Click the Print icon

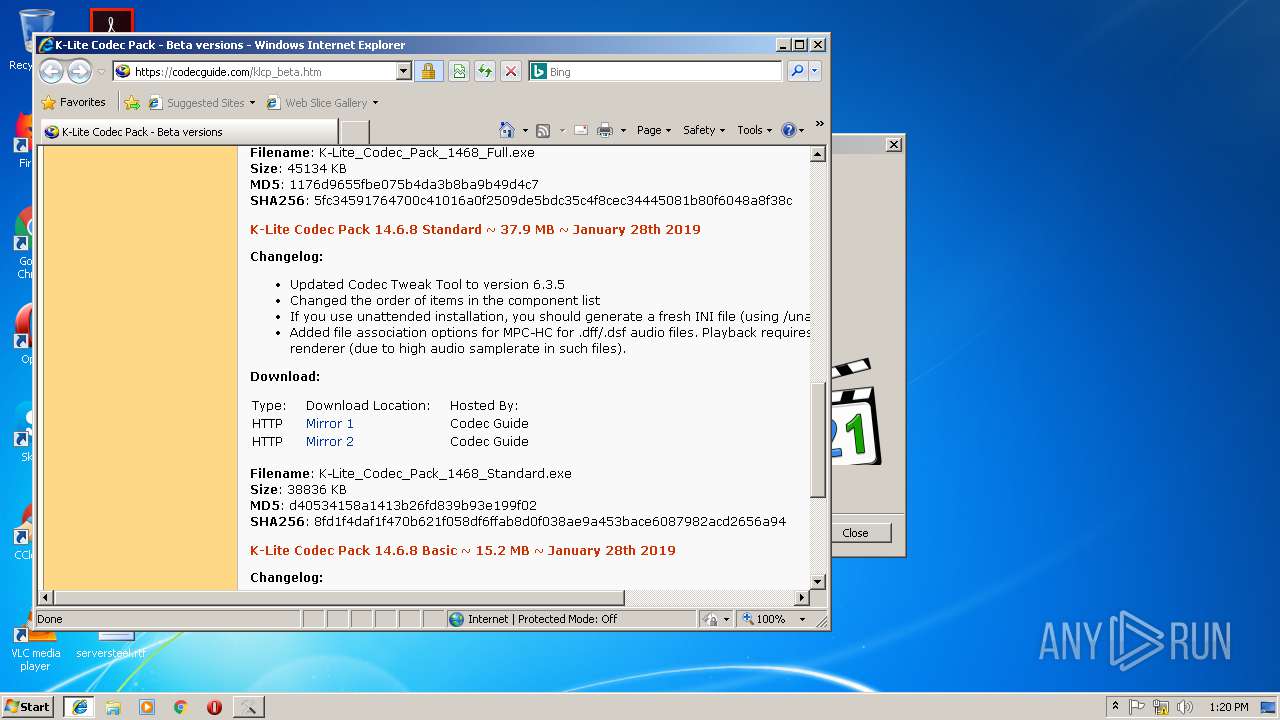[605, 130]
